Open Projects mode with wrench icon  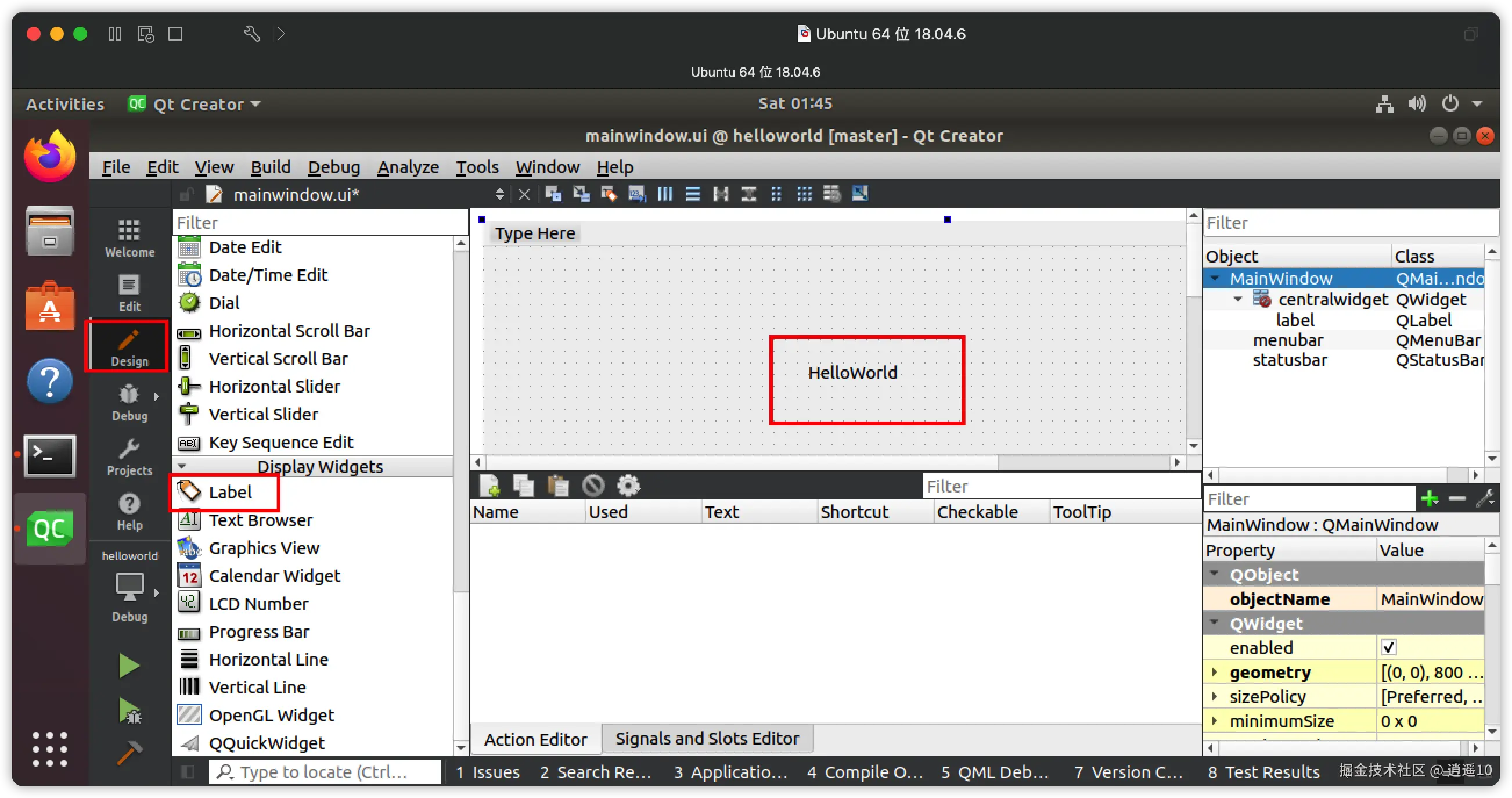[129, 457]
